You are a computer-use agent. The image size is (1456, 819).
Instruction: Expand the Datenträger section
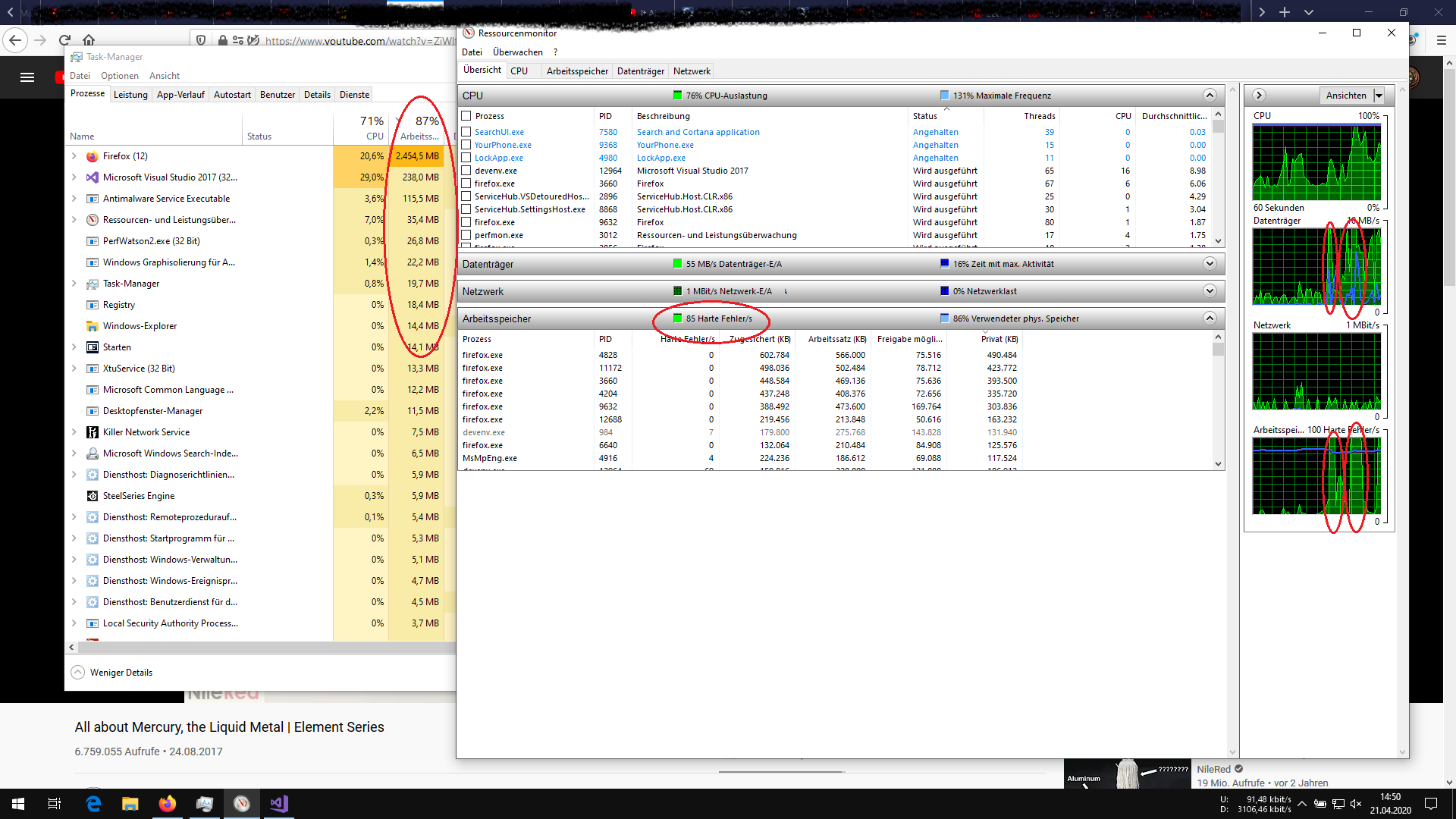[x=1210, y=264]
